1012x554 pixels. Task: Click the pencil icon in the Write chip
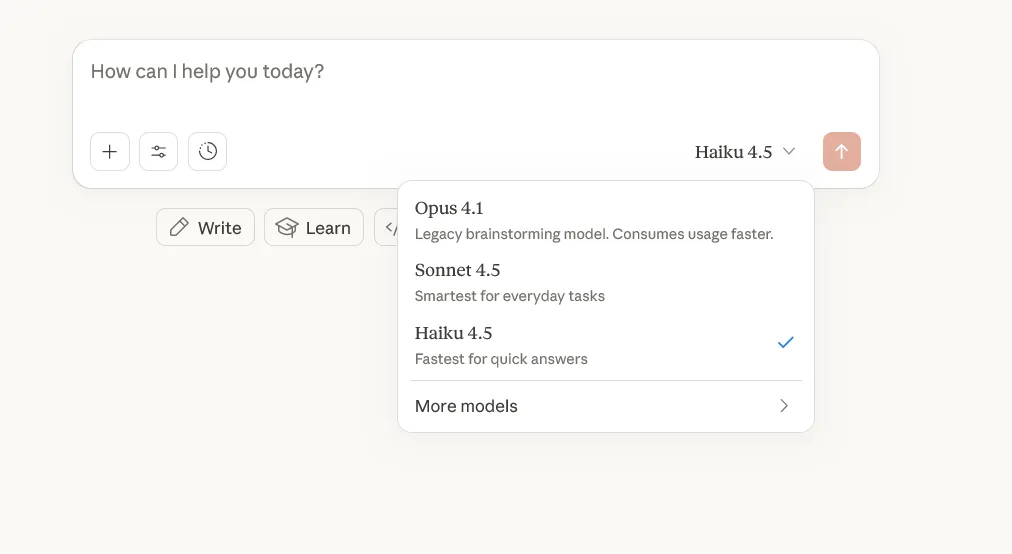pyautogui.click(x=179, y=228)
